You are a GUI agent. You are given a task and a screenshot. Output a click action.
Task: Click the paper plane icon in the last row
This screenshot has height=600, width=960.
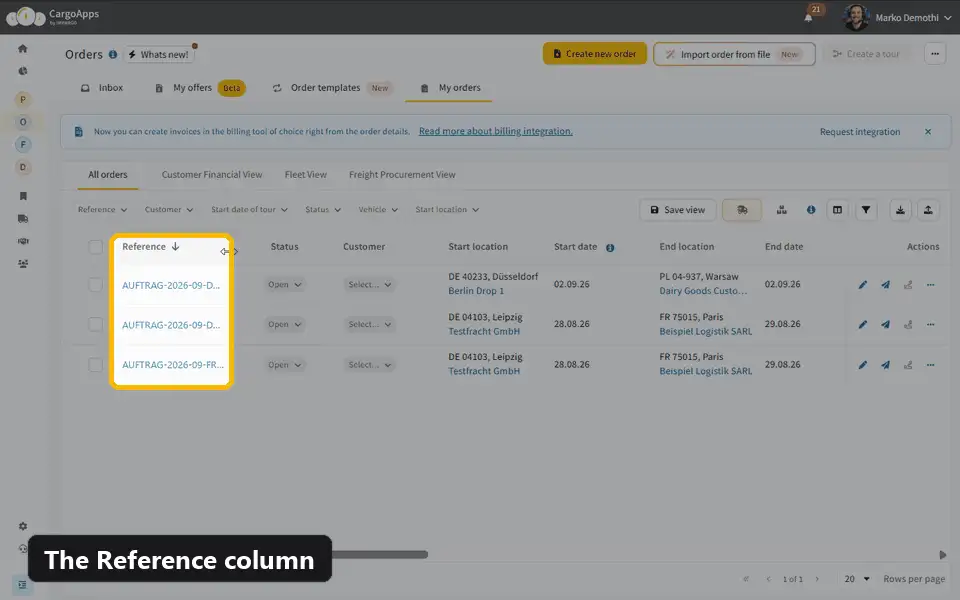(x=885, y=365)
